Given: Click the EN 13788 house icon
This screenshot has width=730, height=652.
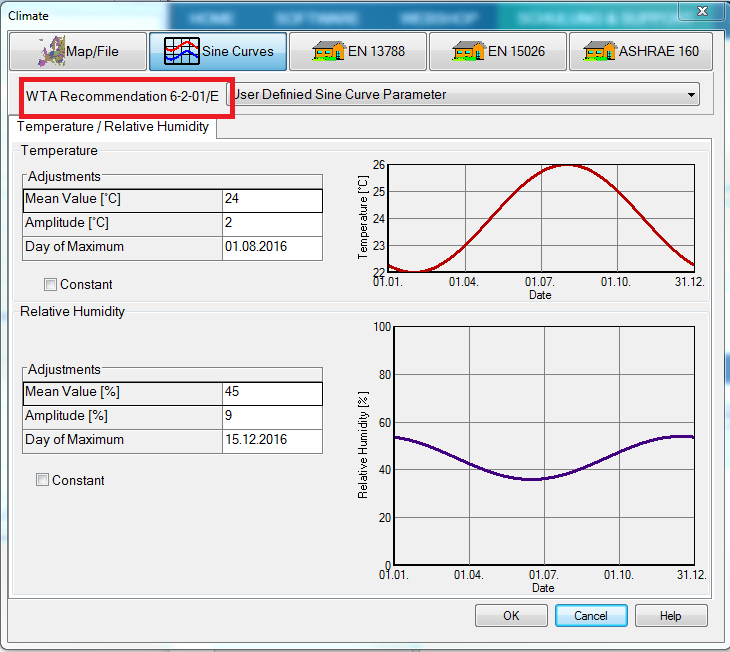Looking at the screenshot, I should tap(324, 51).
